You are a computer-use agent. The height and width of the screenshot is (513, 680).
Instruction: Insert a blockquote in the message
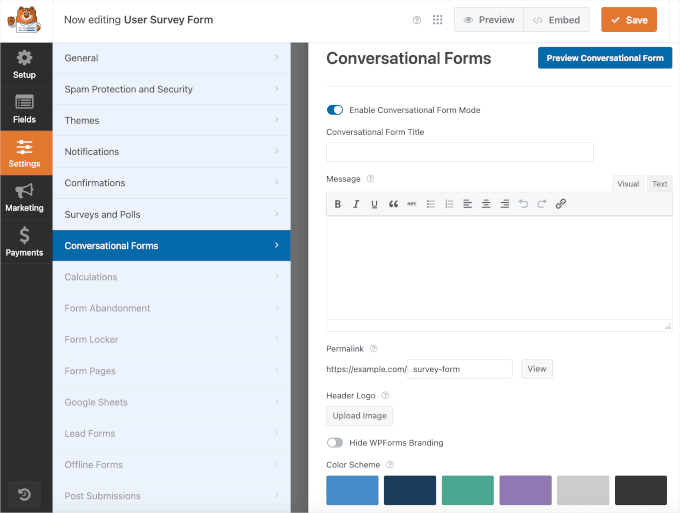(393, 204)
